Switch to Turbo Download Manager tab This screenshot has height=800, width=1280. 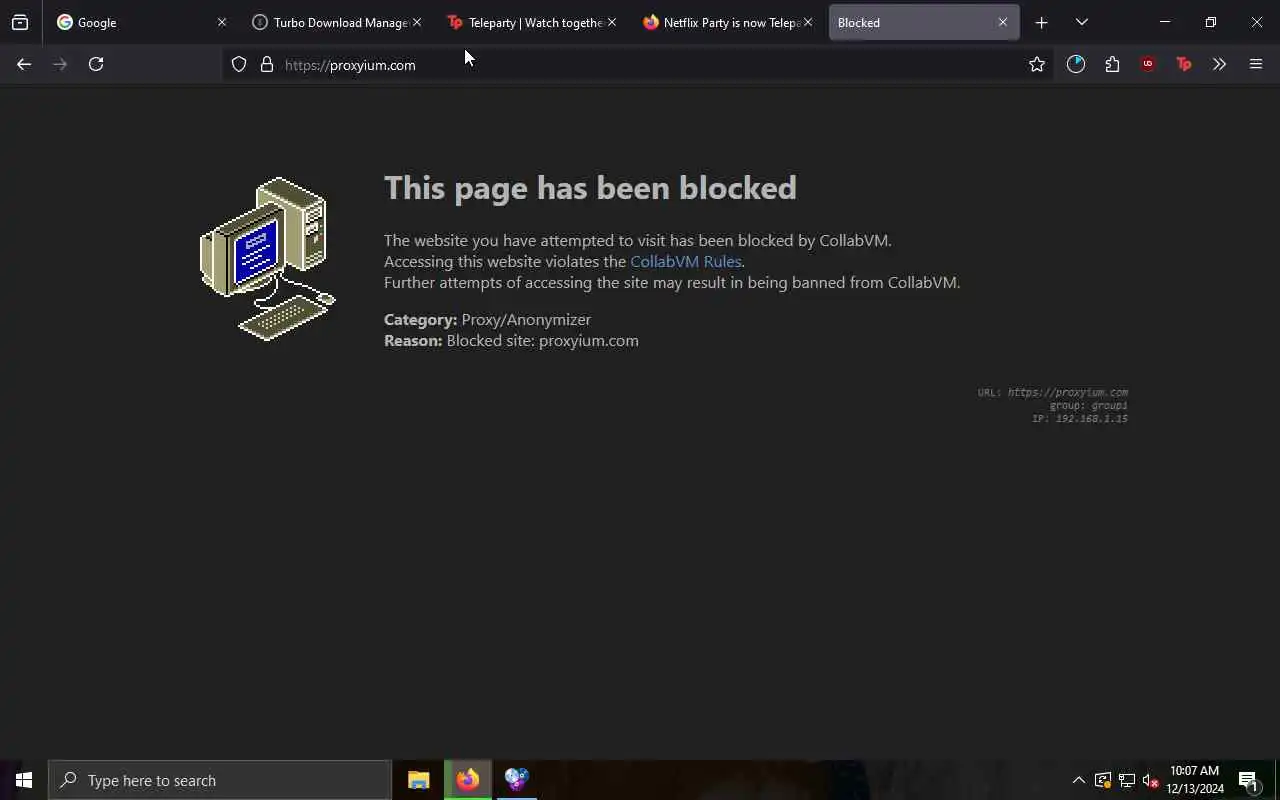pyautogui.click(x=335, y=22)
